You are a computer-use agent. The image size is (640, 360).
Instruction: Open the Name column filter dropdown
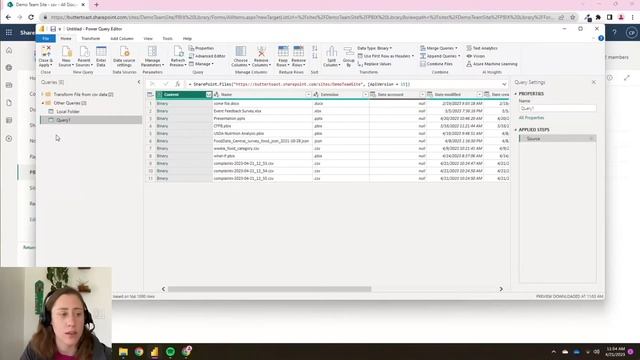308,95
